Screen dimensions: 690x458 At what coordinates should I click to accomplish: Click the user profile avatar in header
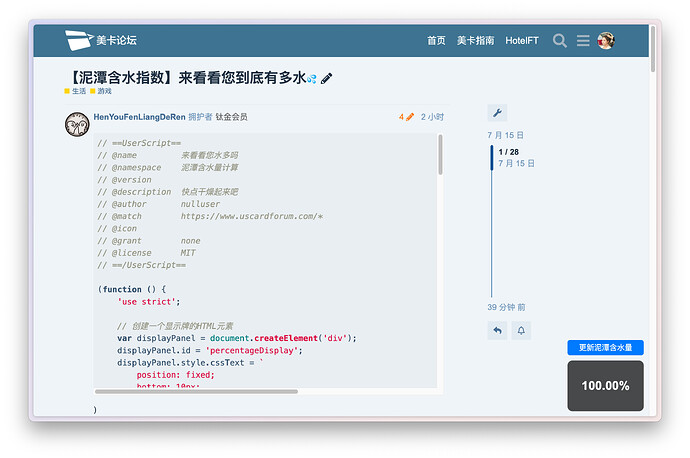tap(606, 41)
